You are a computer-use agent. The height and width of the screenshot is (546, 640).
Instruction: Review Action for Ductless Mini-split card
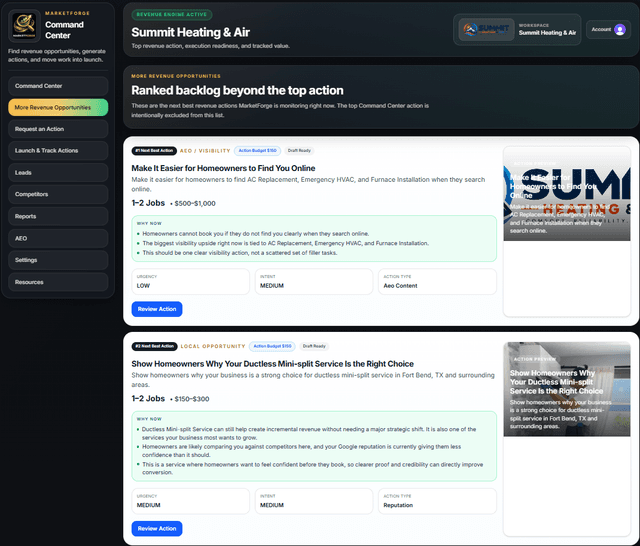coord(157,528)
